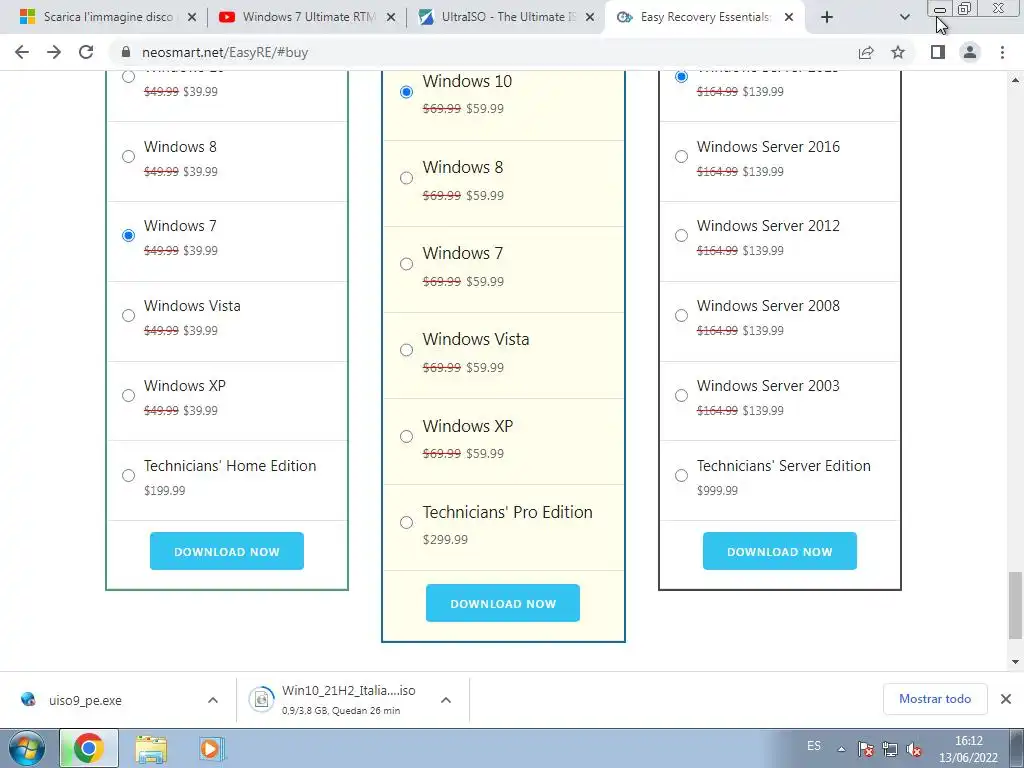Expand options for Win10 ISO download
This screenshot has height=768, width=1024.
coord(446,700)
